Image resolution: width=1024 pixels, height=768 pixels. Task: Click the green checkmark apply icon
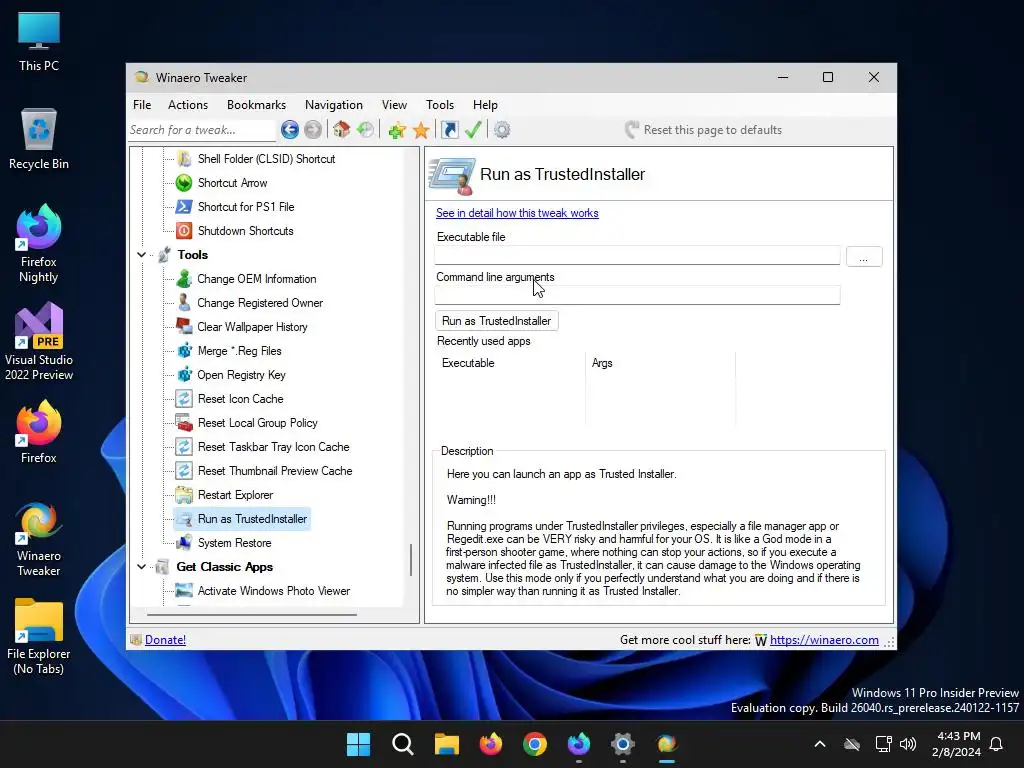pos(473,130)
